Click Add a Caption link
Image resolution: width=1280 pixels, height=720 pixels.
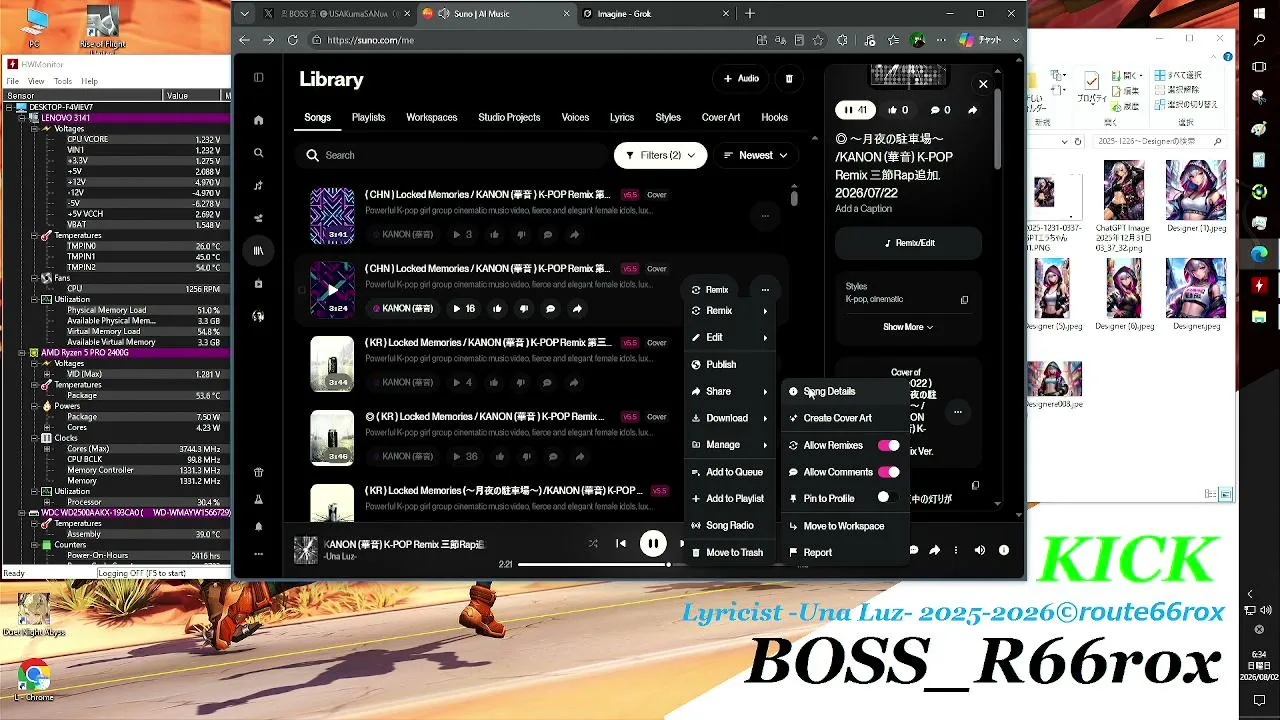863,209
